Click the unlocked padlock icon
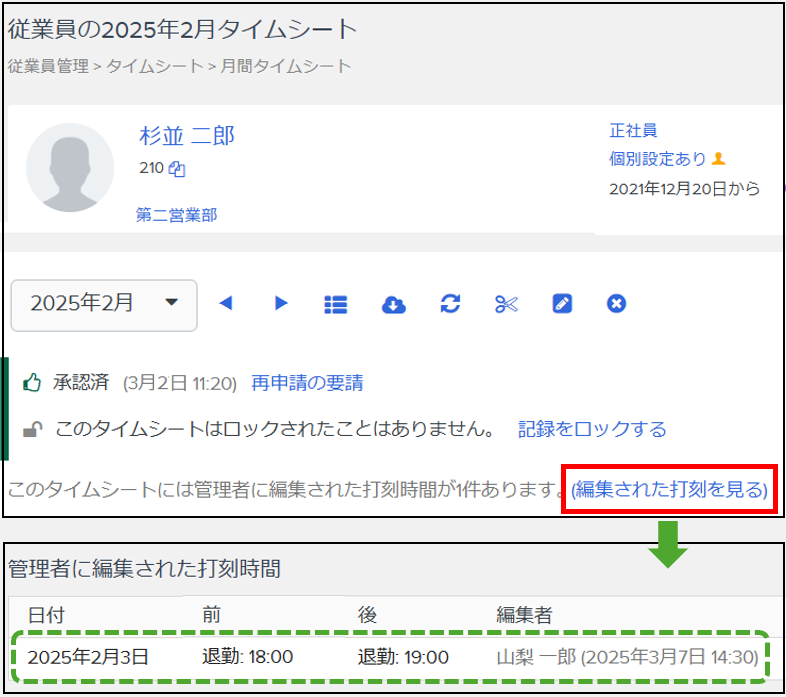 coord(33,429)
